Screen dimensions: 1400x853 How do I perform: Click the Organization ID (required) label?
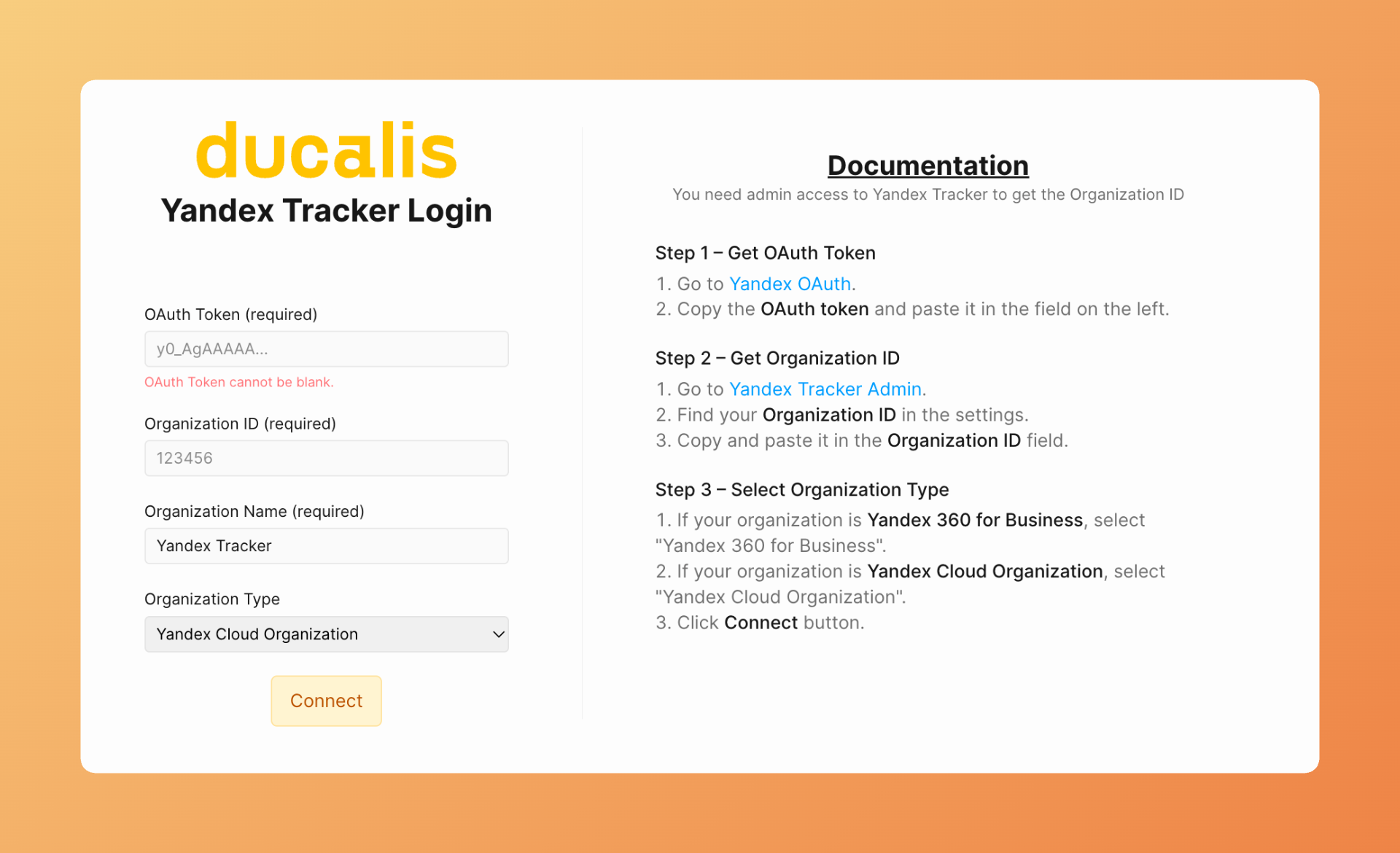[240, 424]
